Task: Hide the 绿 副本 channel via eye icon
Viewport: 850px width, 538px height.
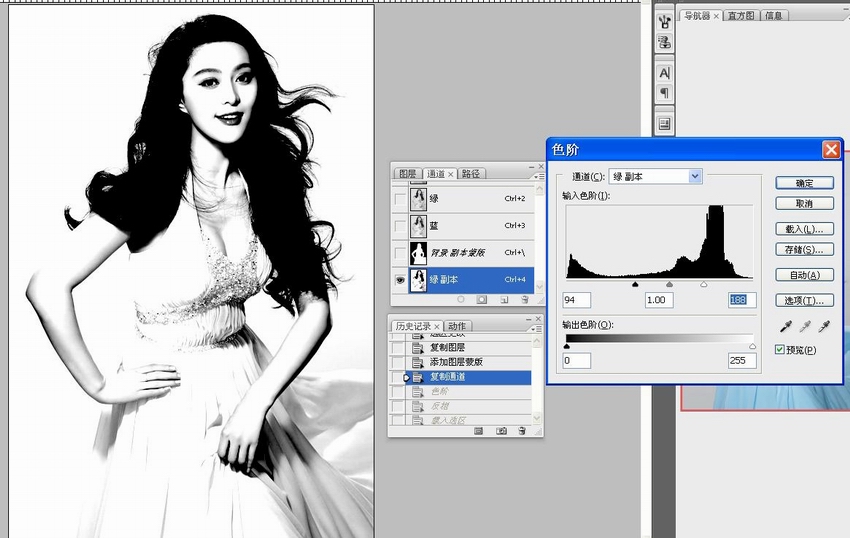Action: coord(400,280)
